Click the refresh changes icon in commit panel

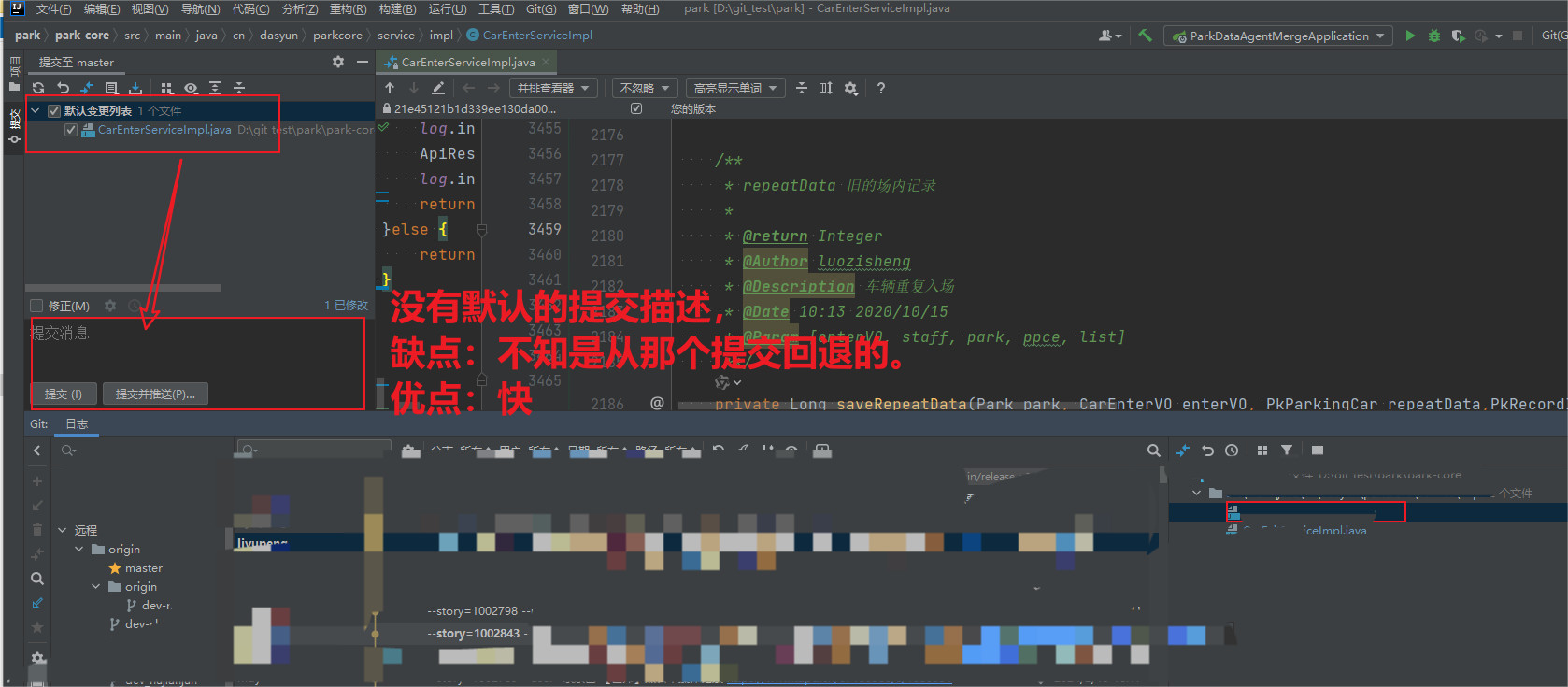[38, 88]
